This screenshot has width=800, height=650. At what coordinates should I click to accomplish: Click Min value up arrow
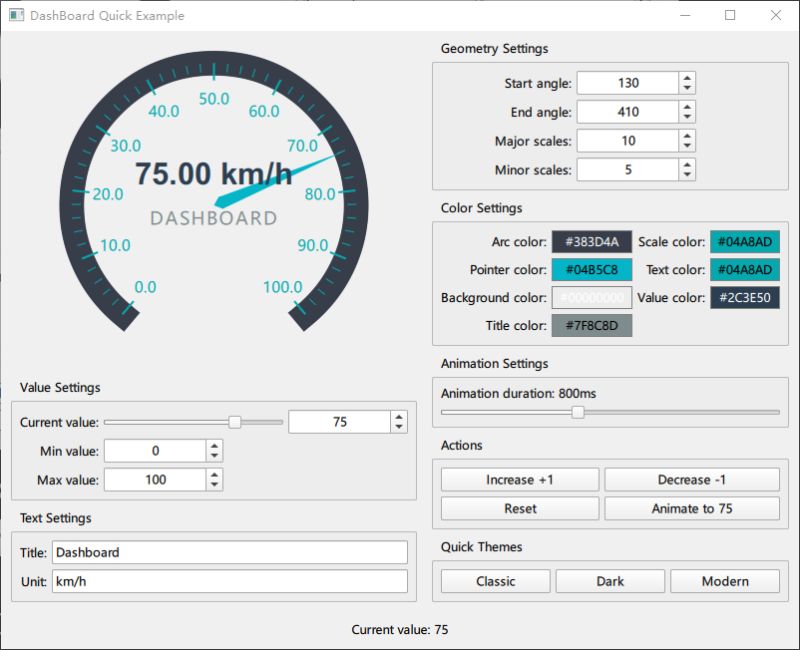214,445
